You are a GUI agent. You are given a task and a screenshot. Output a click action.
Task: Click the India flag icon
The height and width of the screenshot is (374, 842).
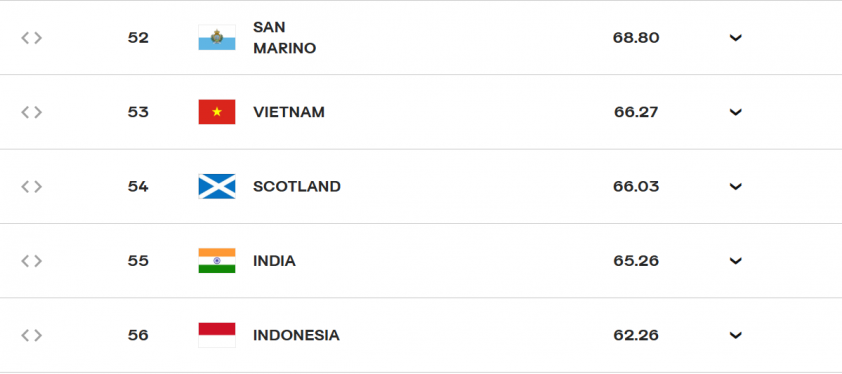pos(217,261)
